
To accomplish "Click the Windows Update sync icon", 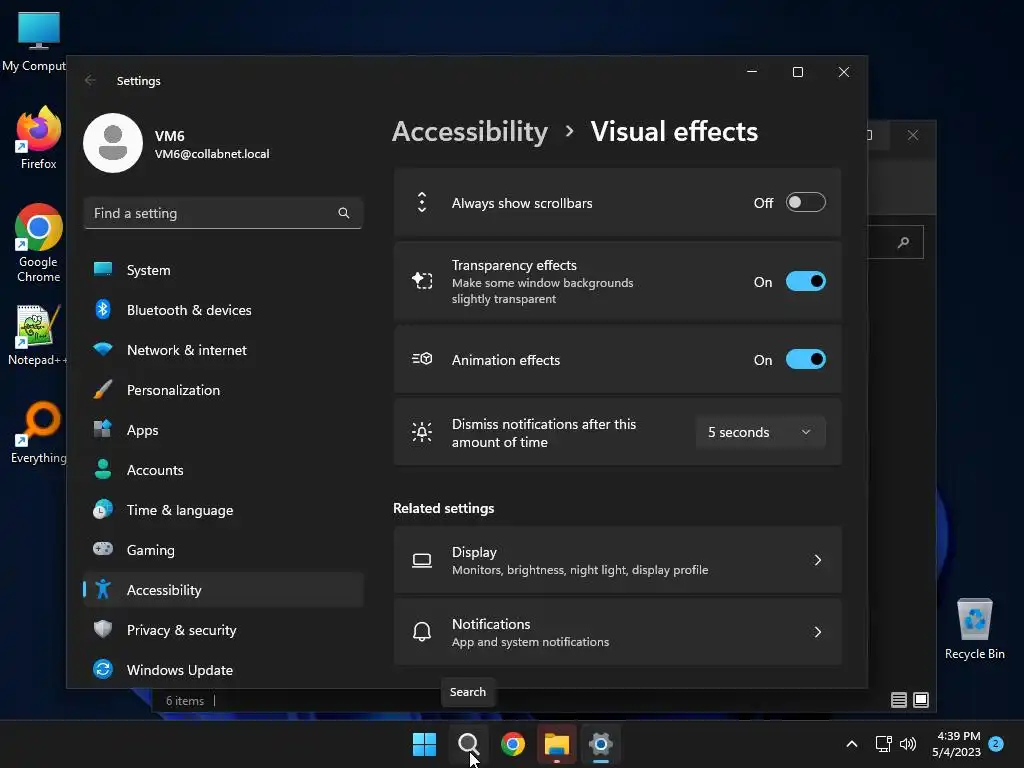I will [x=103, y=669].
